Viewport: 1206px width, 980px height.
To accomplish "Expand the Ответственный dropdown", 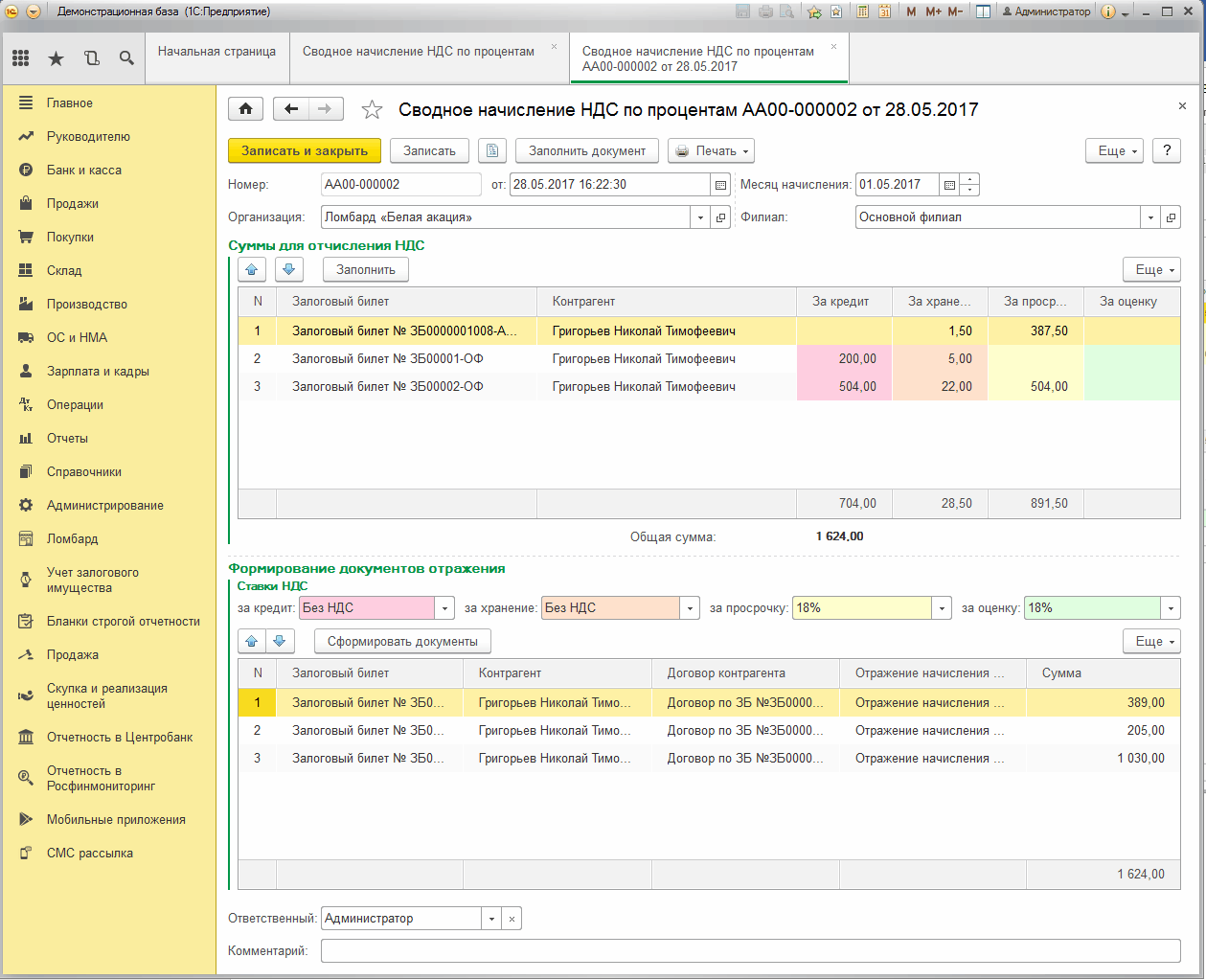I will click(491, 919).
